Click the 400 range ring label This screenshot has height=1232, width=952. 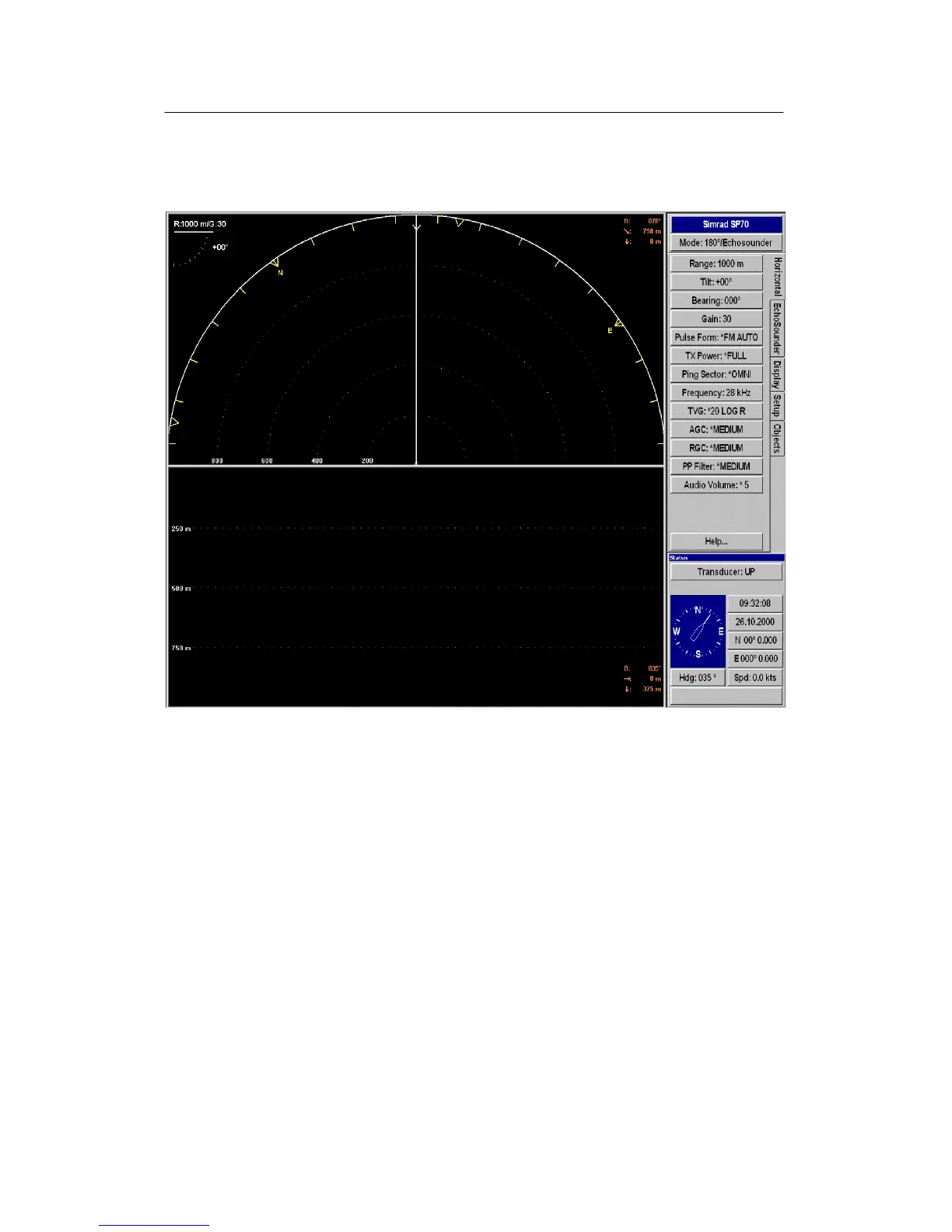pos(317,461)
